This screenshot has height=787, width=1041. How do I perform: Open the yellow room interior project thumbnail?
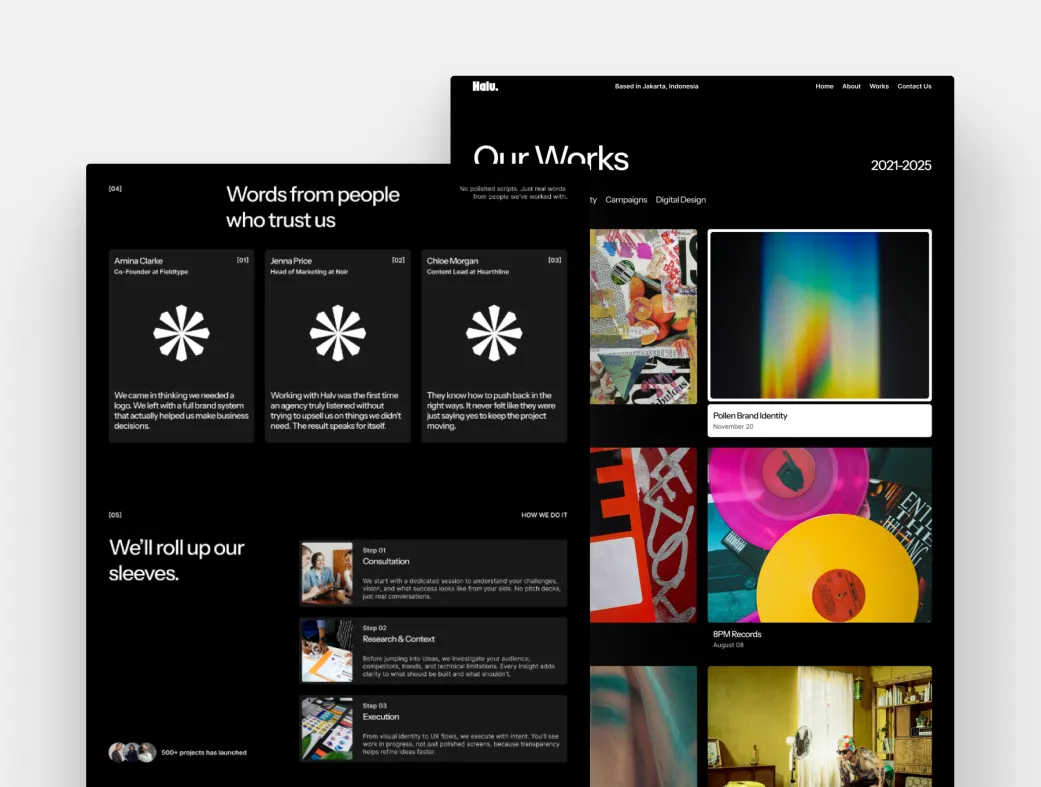819,726
